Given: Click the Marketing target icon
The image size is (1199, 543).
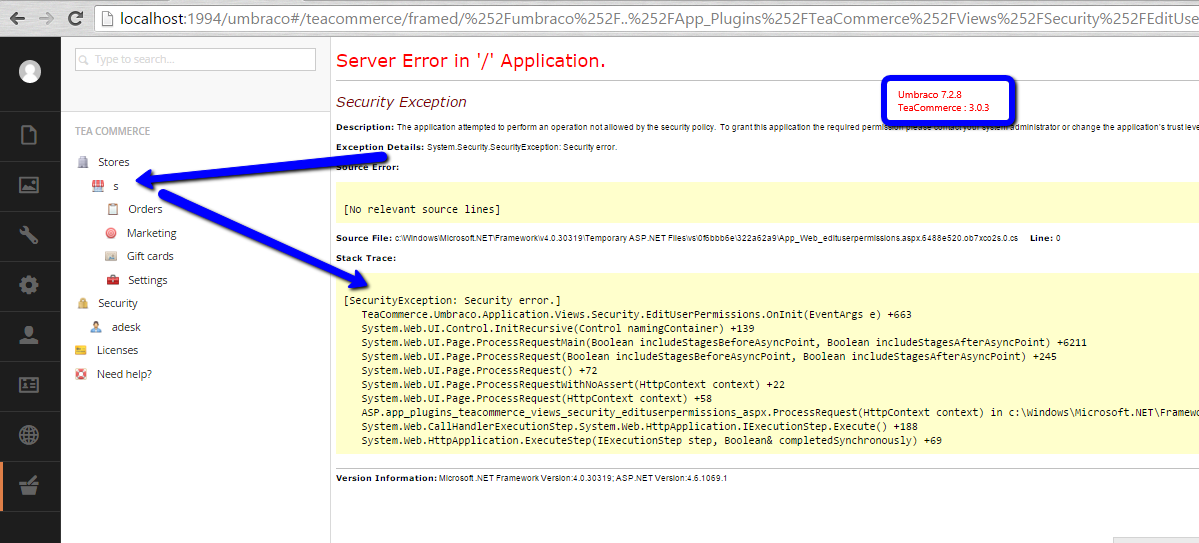Looking at the screenshot, I should 112,232.
